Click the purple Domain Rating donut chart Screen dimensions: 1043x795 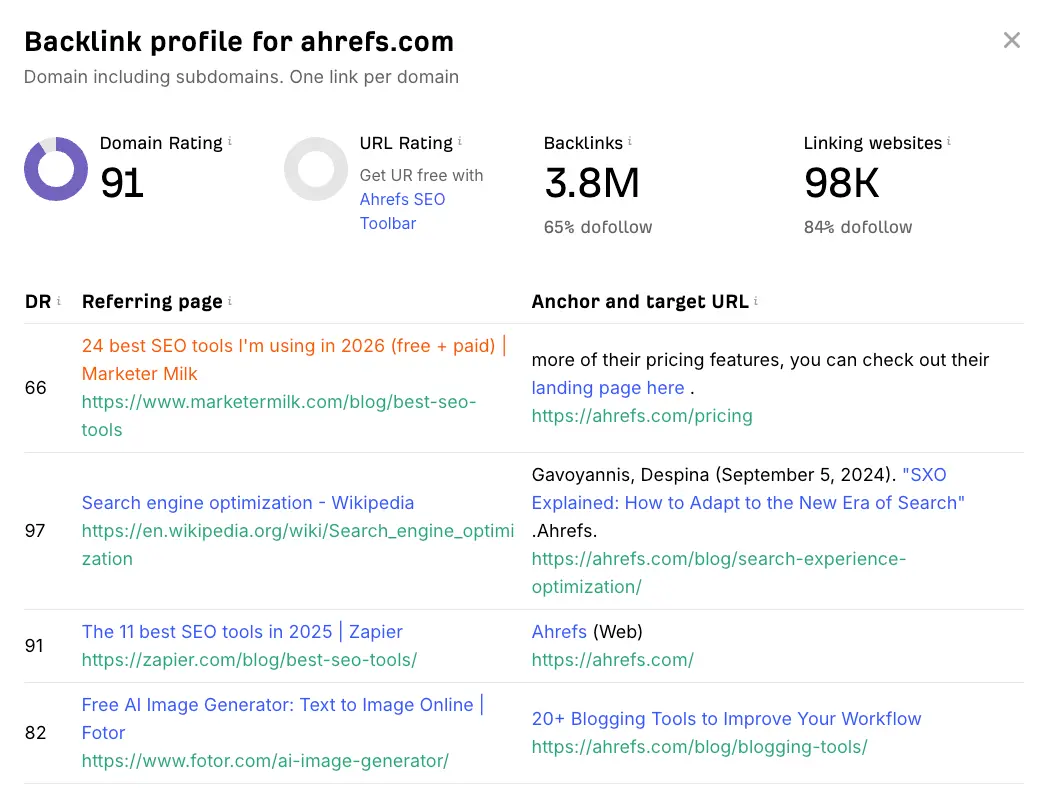(56, 169)
